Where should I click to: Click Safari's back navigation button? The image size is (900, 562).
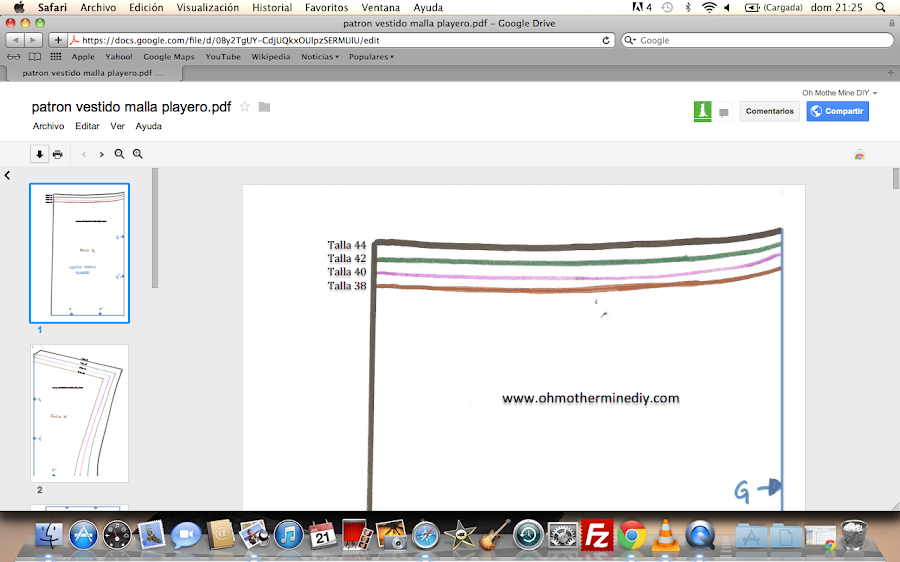15,40
